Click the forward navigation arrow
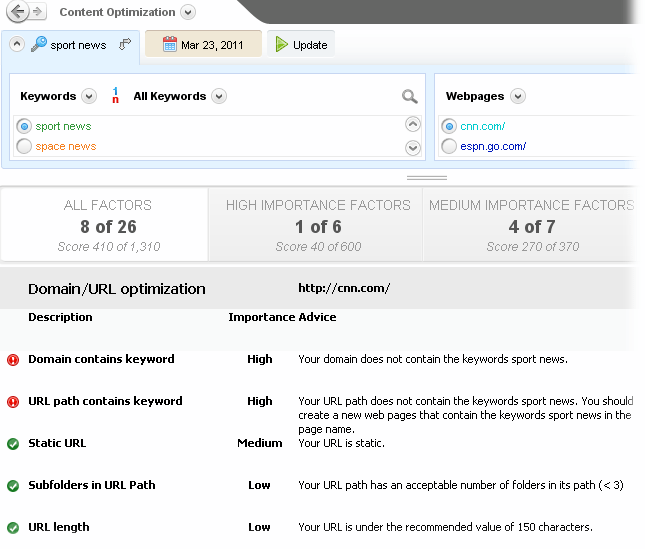Image resolution: width=645 pixels, height=549 pixels. (x=37, y=12)
